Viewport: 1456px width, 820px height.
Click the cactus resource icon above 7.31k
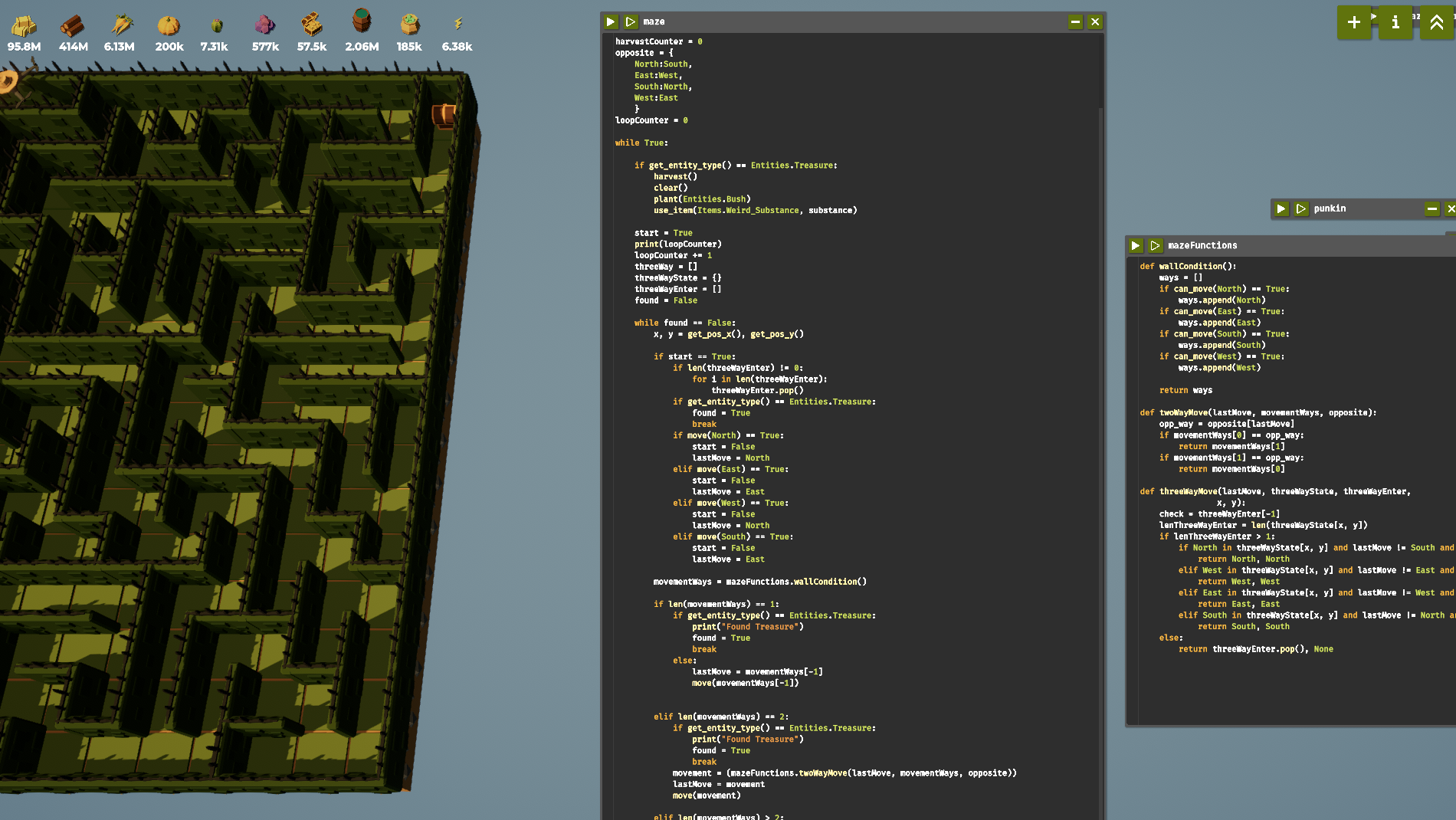(217, 25)
